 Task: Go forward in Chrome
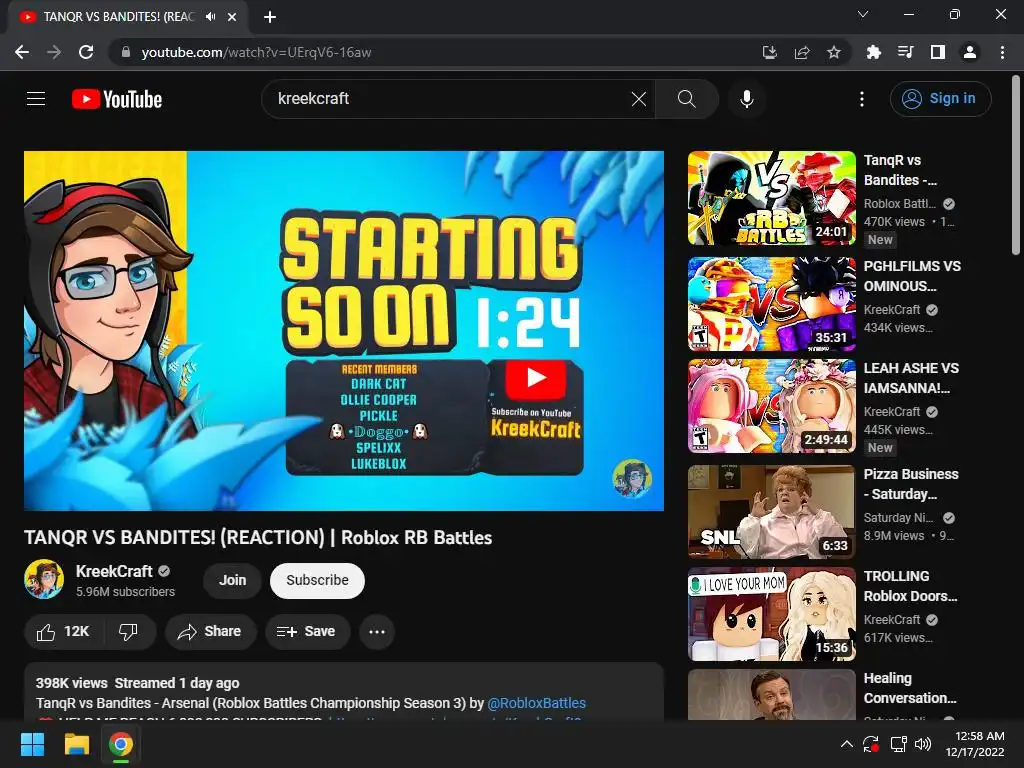click(x=54, y=52)
